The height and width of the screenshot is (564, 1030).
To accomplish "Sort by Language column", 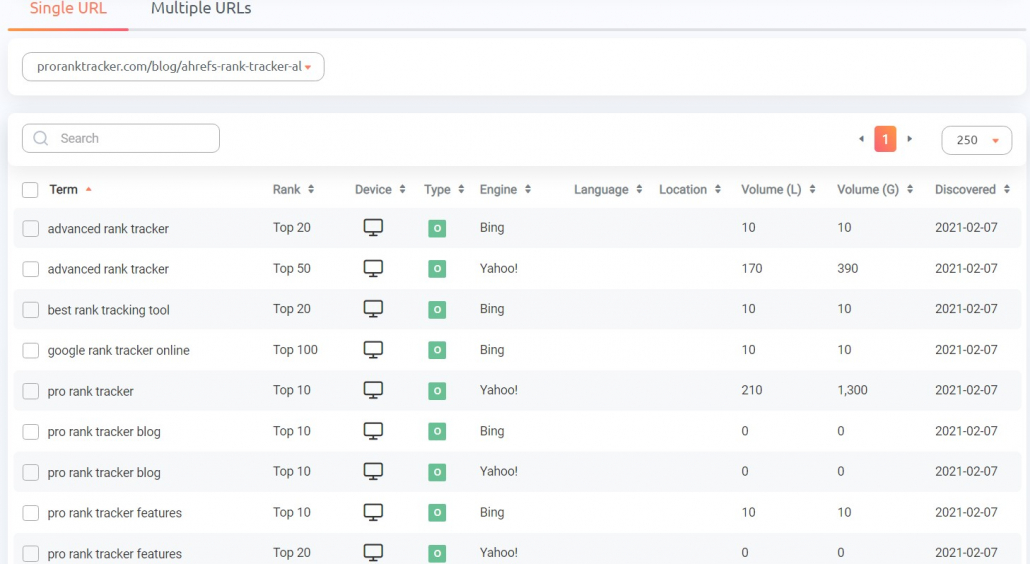I will [x=608, y=190].
